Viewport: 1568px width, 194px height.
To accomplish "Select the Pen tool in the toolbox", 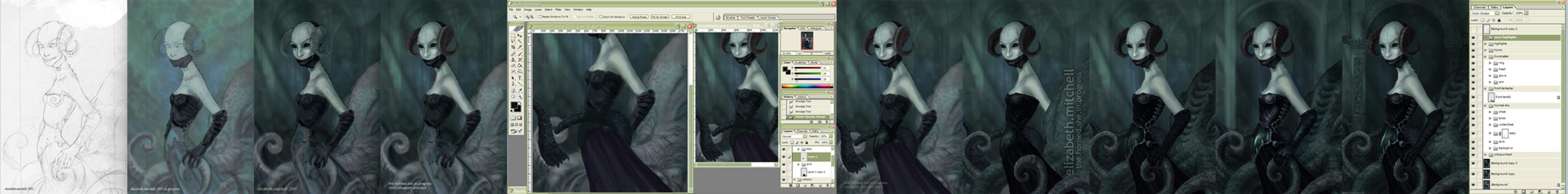I will click(x=513, y=83).
